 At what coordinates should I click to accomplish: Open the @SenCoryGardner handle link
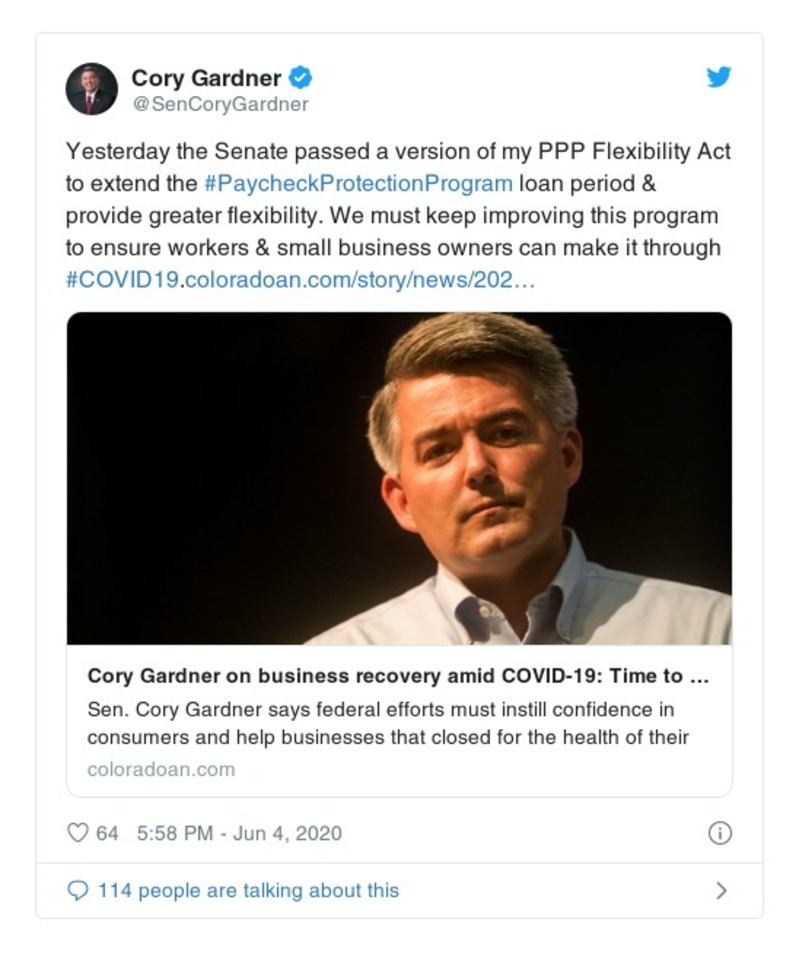[220, 104]
